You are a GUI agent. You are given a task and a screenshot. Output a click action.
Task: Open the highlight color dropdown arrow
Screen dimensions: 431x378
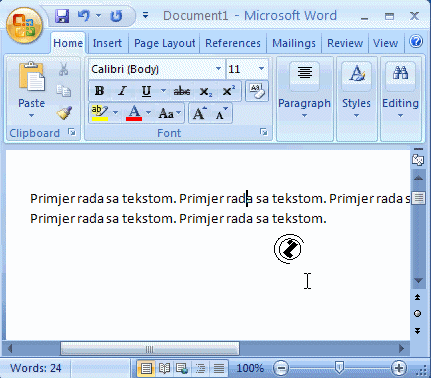point(115,113)
